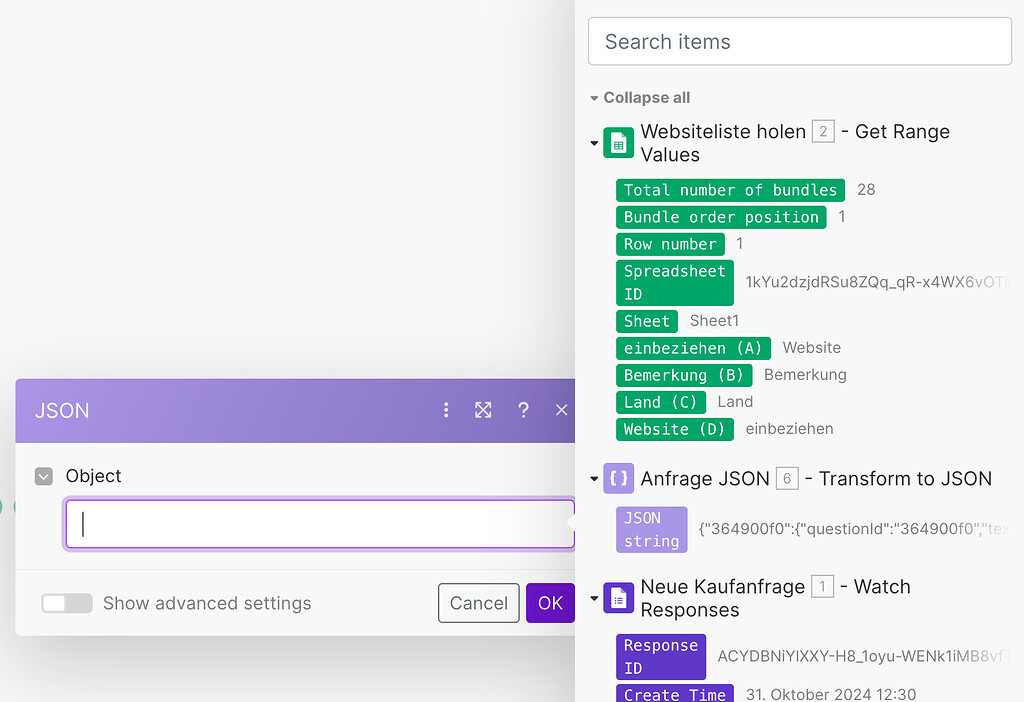Open the Google Sheets 'Websiteliste holen' module icon
The height and width of the screenshot is (702, 1024).
(618, 142)
